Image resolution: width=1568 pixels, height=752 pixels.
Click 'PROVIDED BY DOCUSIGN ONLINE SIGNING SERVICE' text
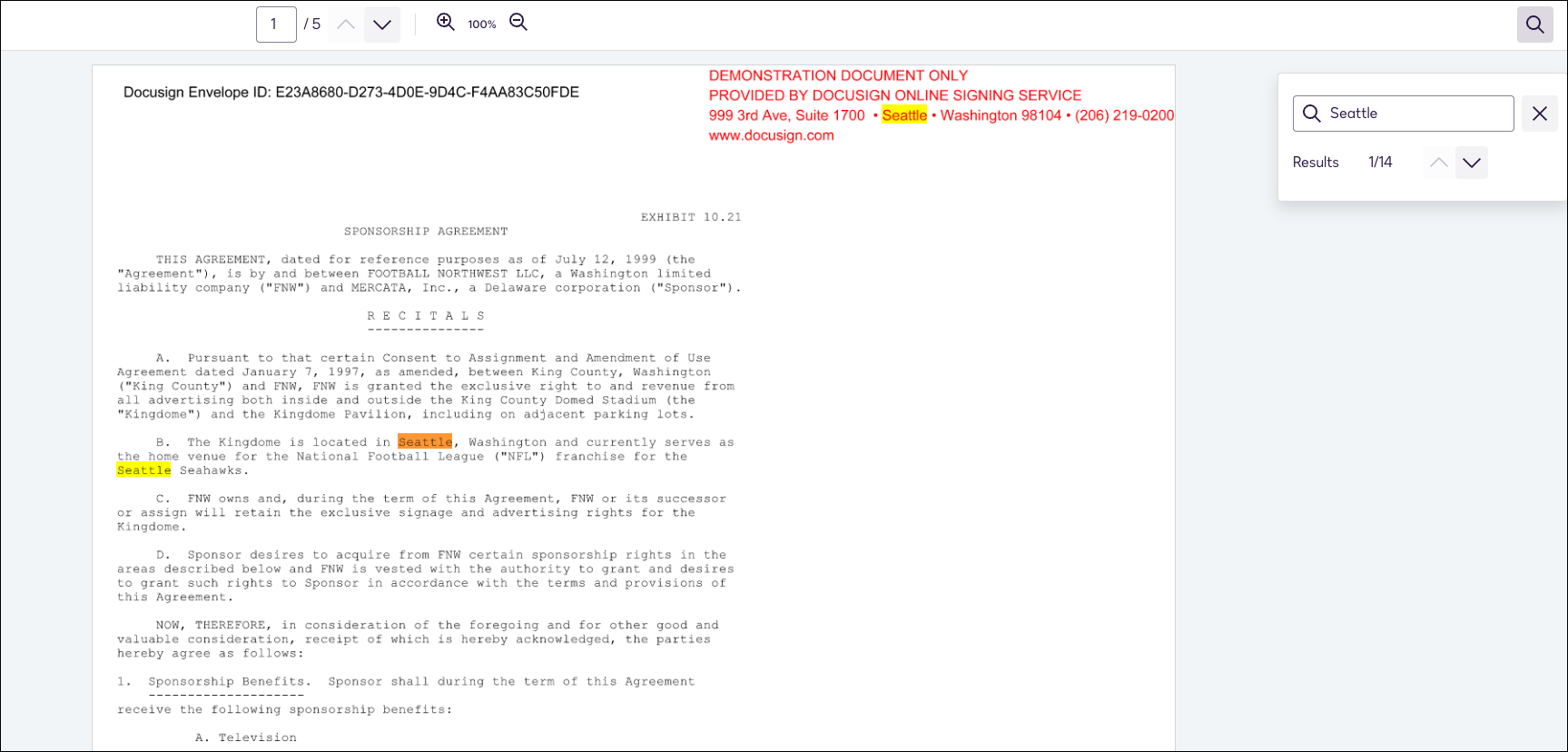pyautogui.click(x=895, y=95)
